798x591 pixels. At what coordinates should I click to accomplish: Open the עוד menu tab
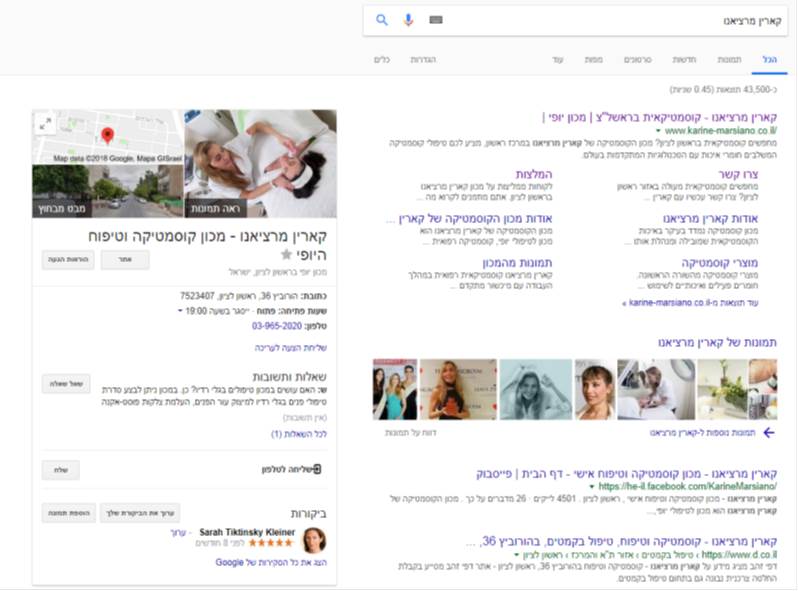pos(558,60)
